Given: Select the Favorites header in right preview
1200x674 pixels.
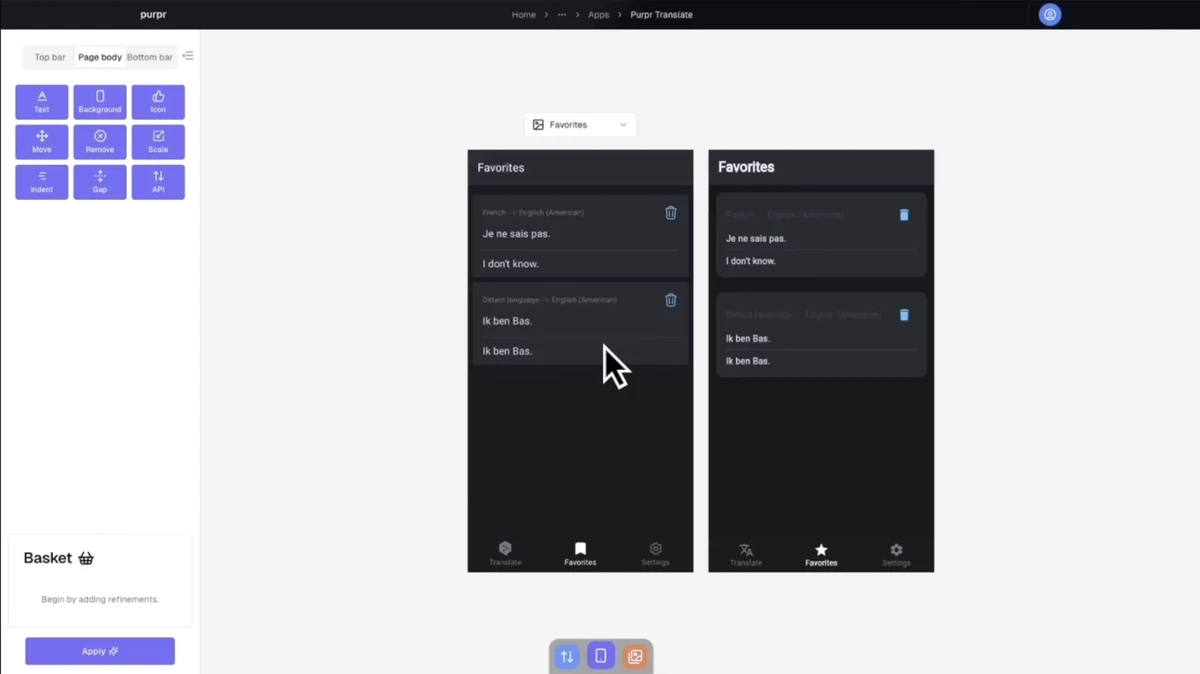Looking at the screenshot, I should [746, 167].
